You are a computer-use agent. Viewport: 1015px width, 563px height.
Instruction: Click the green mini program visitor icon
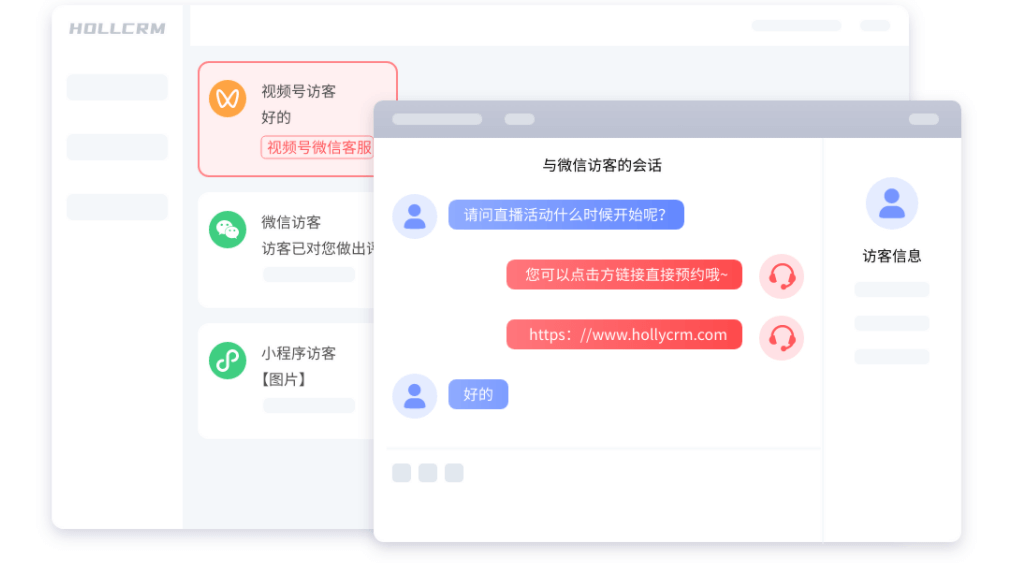[x=227, y=360]
